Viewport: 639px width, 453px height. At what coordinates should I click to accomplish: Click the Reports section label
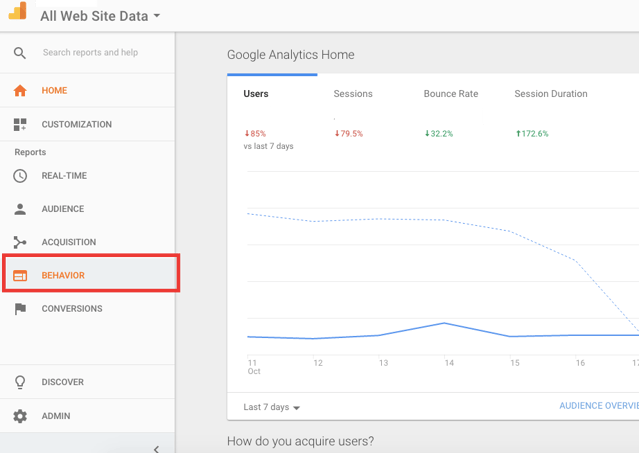(x=30, y=152)
